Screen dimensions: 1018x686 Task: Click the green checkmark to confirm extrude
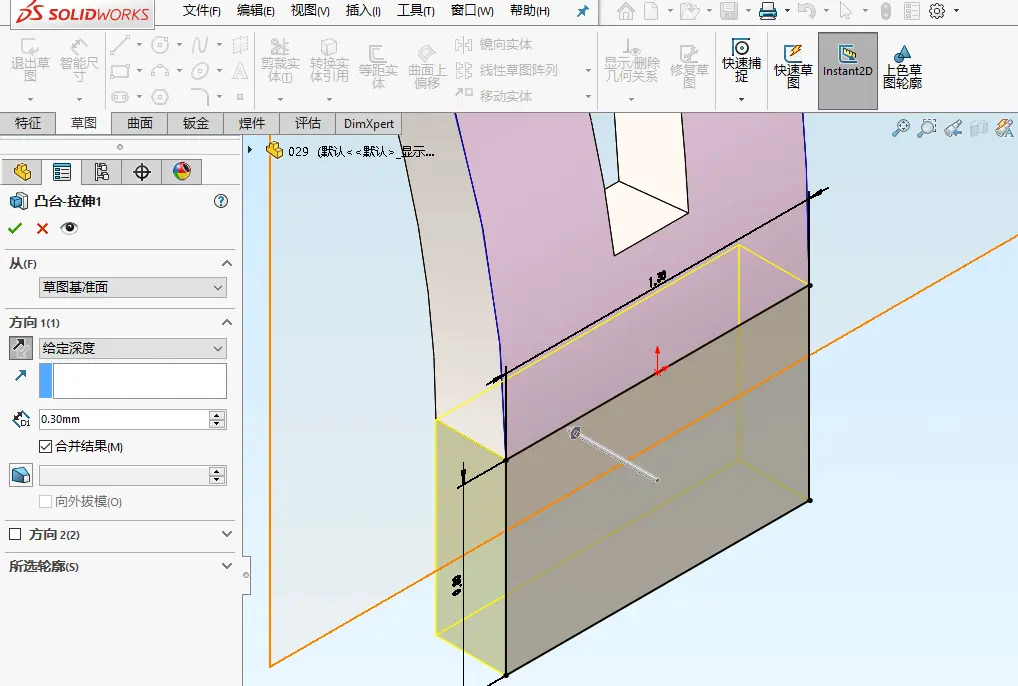click(x=15, y=228)
